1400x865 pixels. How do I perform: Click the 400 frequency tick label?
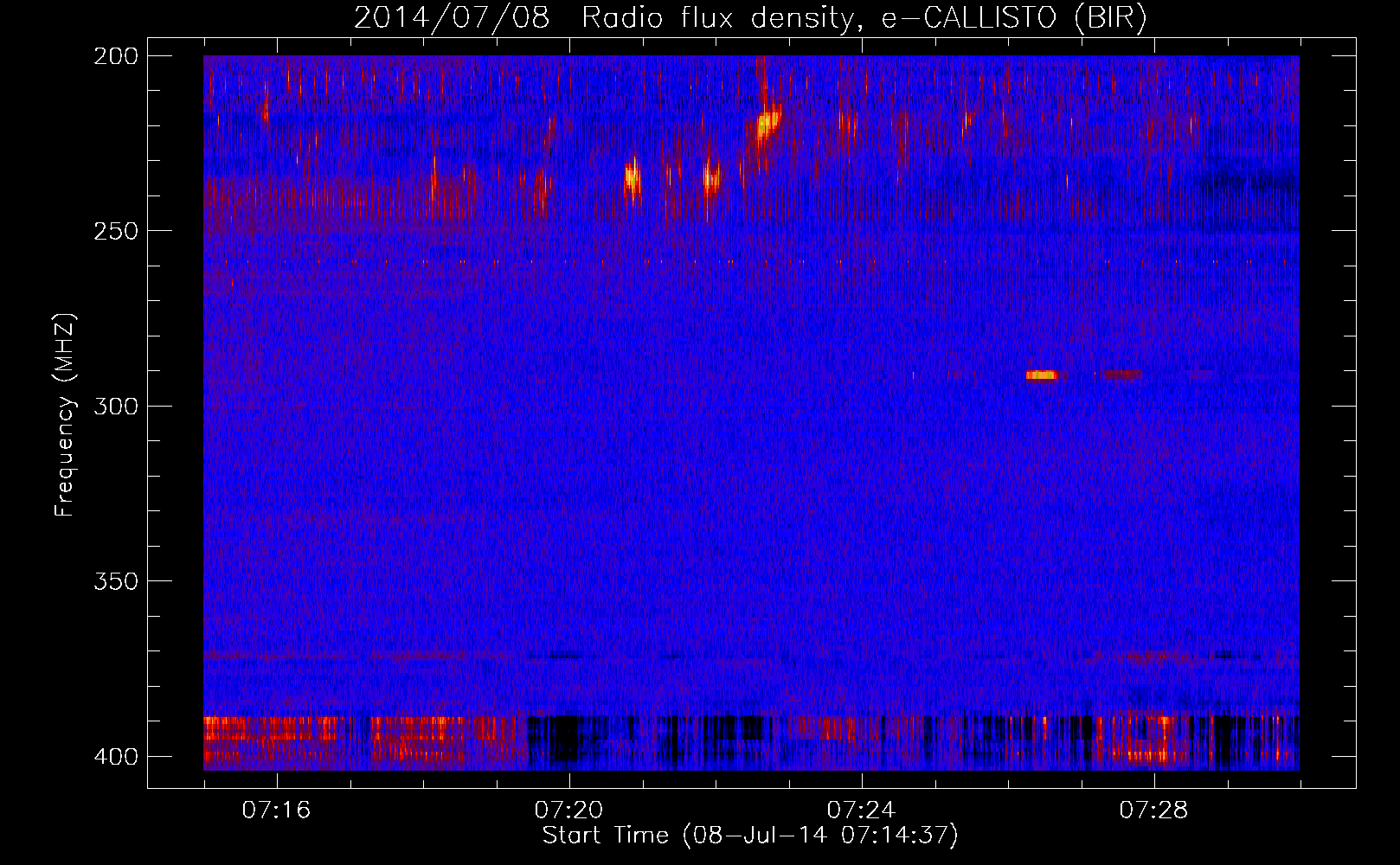point(116,757)
